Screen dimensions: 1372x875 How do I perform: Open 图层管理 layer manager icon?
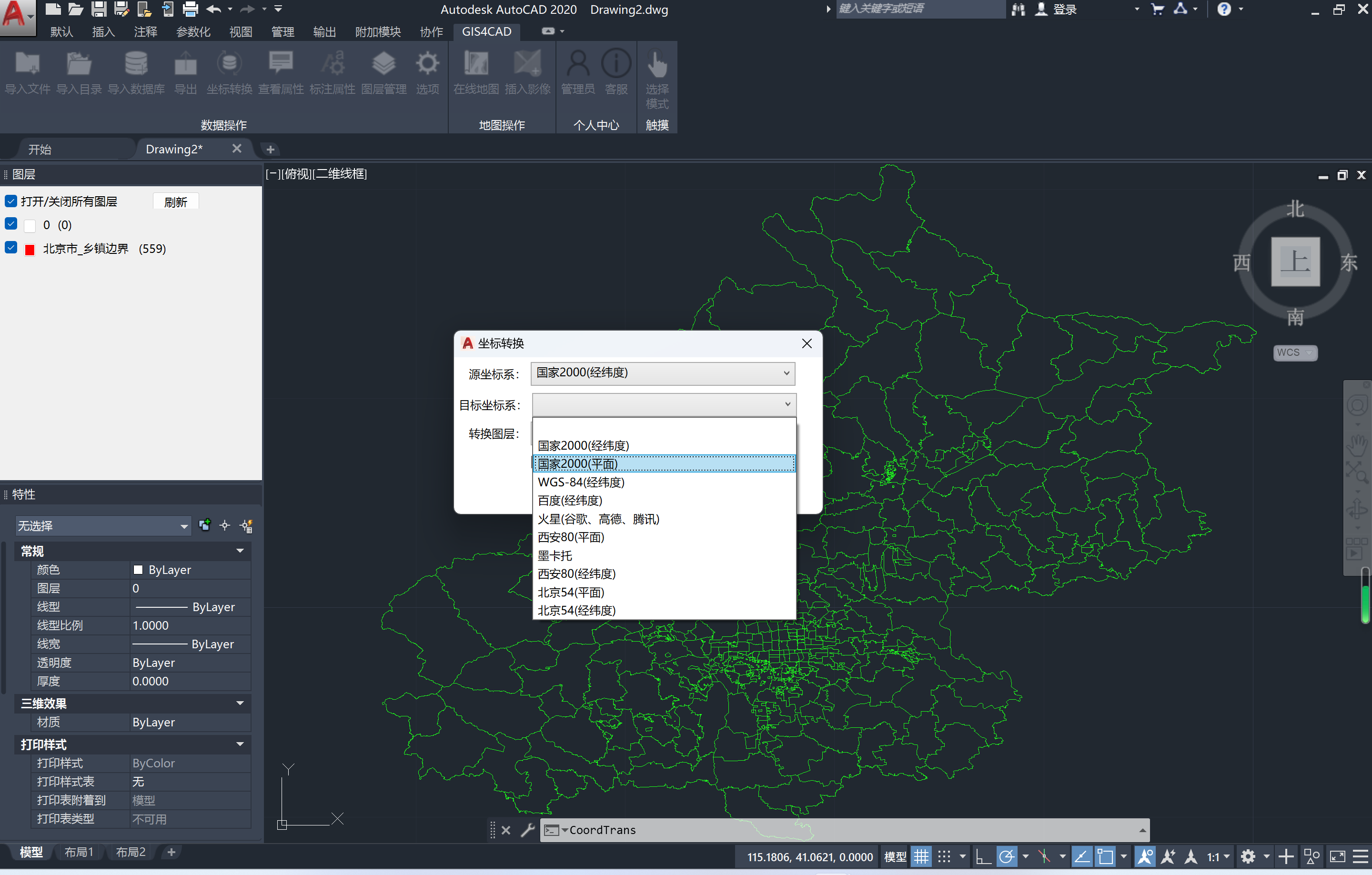point(383,63)
